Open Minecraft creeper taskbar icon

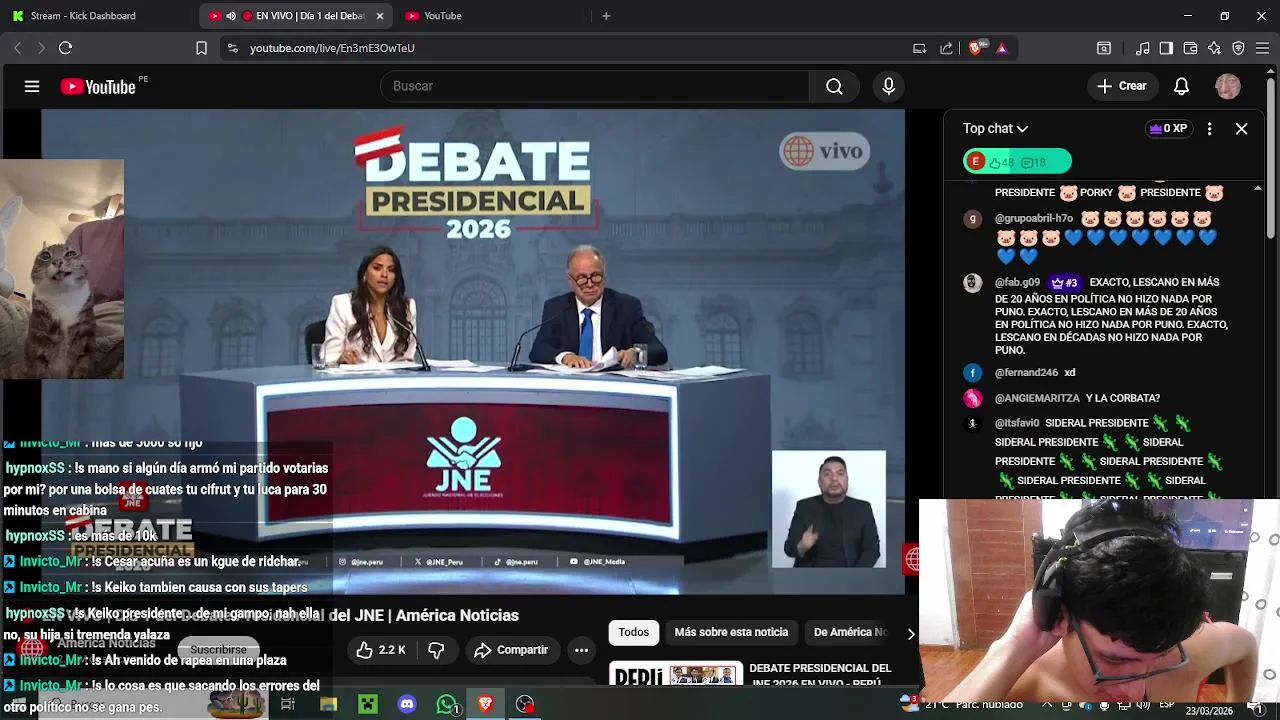click(367, 704)
